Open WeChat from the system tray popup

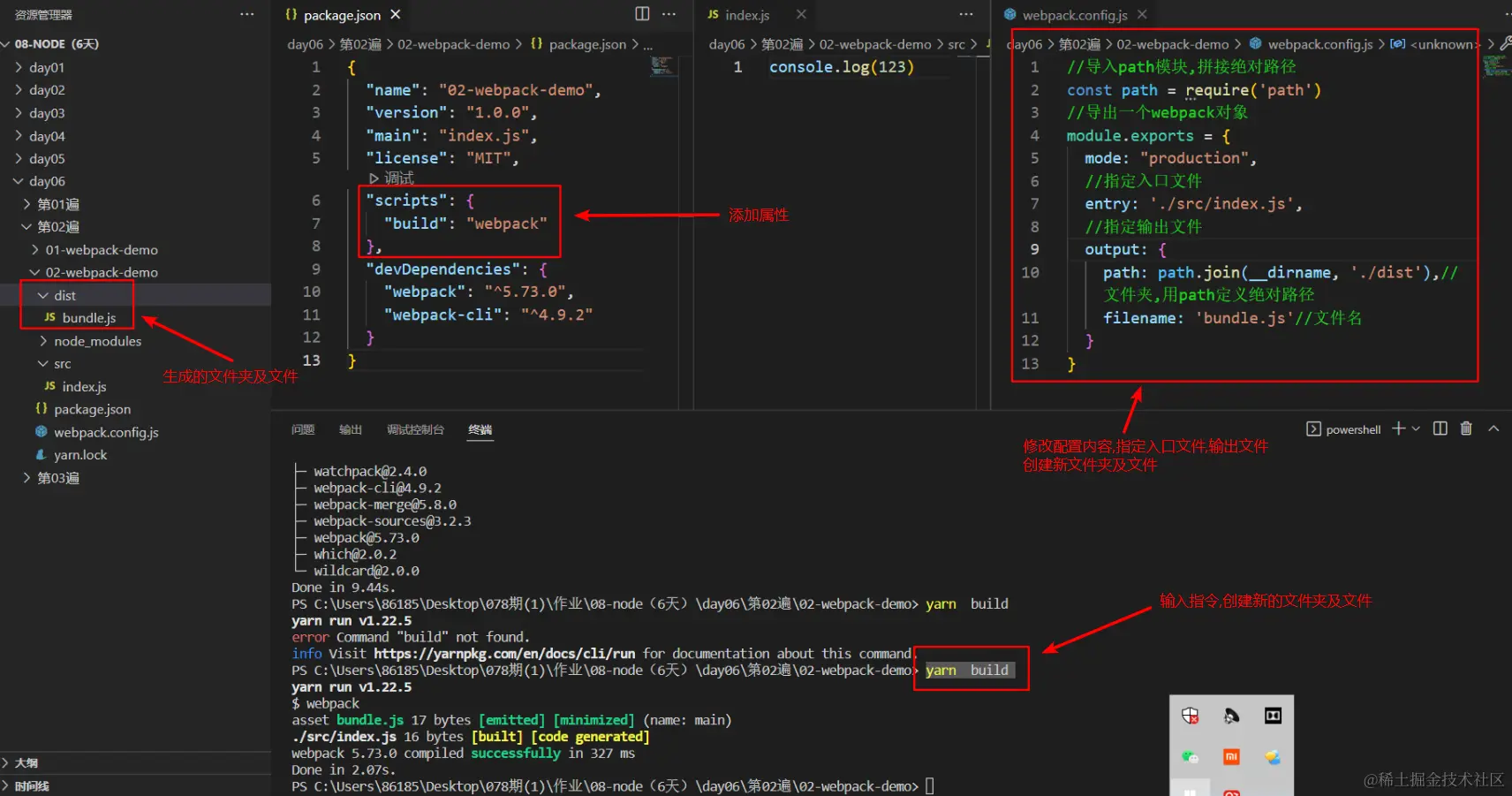[1191, 757]
